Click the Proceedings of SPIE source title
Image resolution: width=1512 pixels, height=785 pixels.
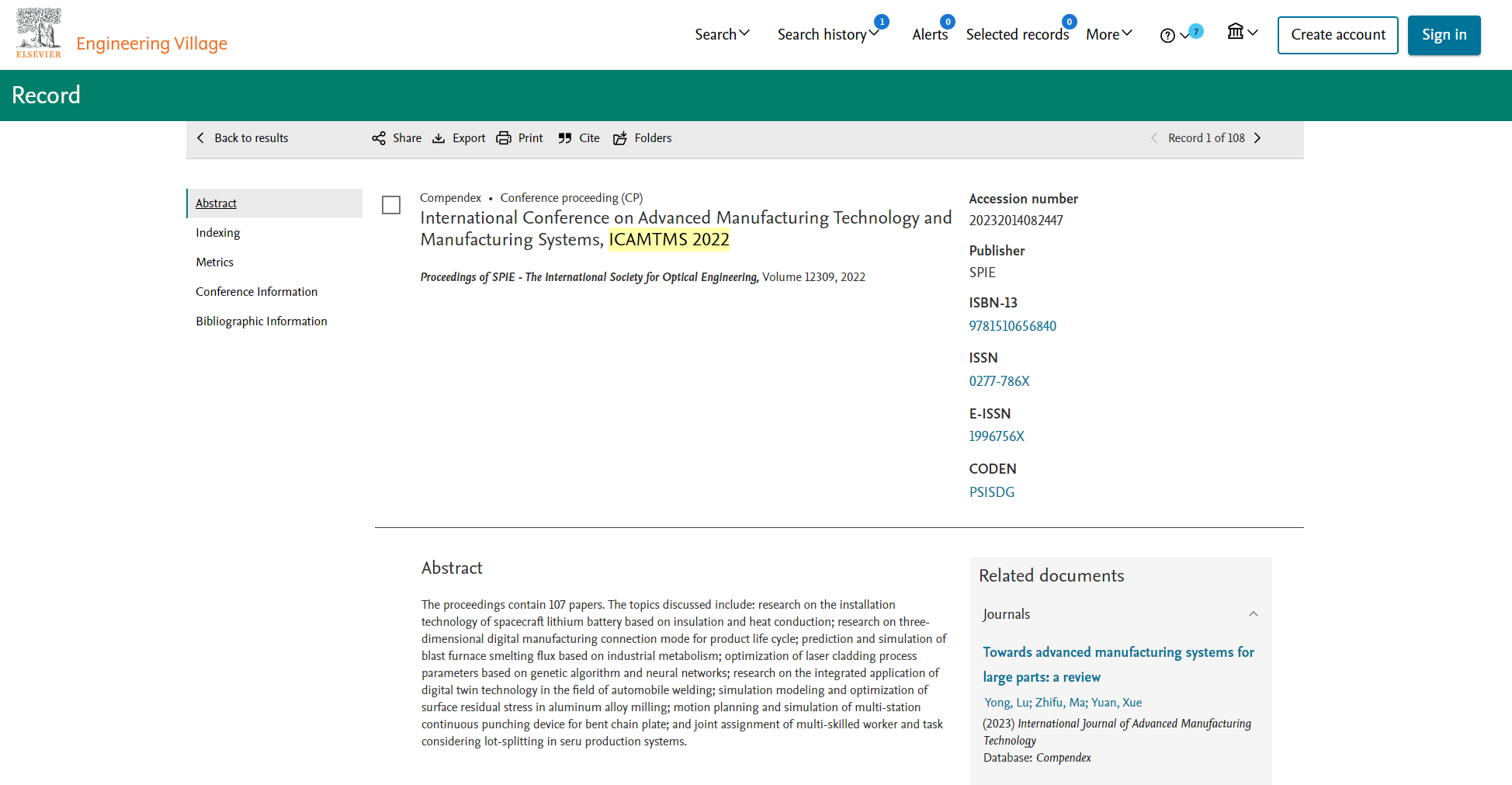pyautogui.click(x=590, y=277)
